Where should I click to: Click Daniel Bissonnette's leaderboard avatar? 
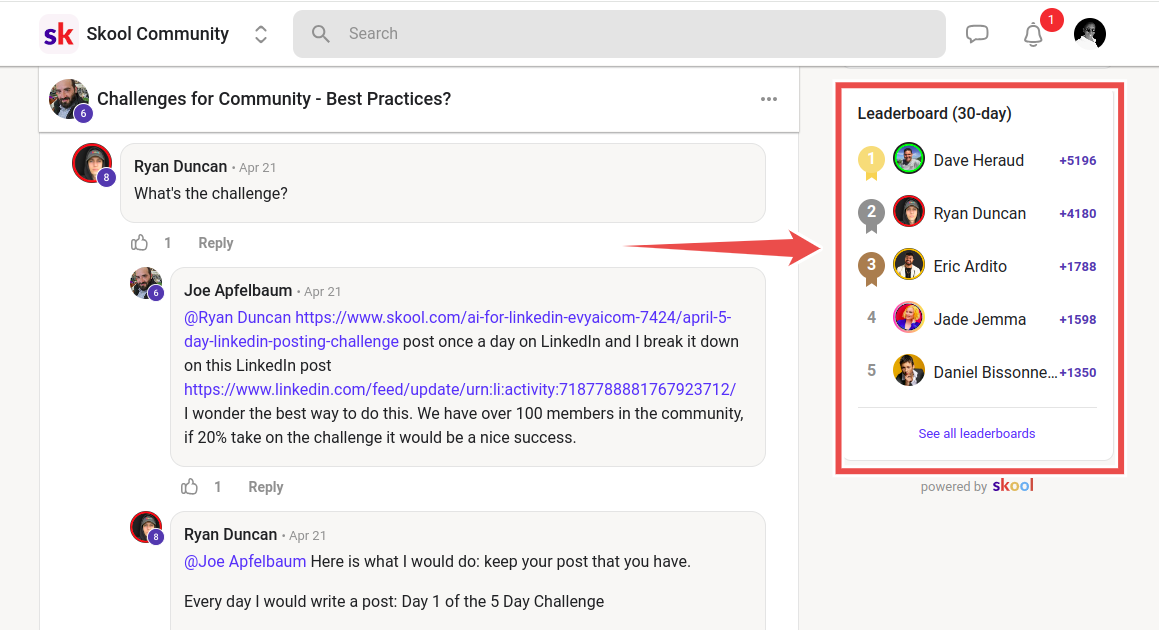pyautogui.click(x=908, y=370)
